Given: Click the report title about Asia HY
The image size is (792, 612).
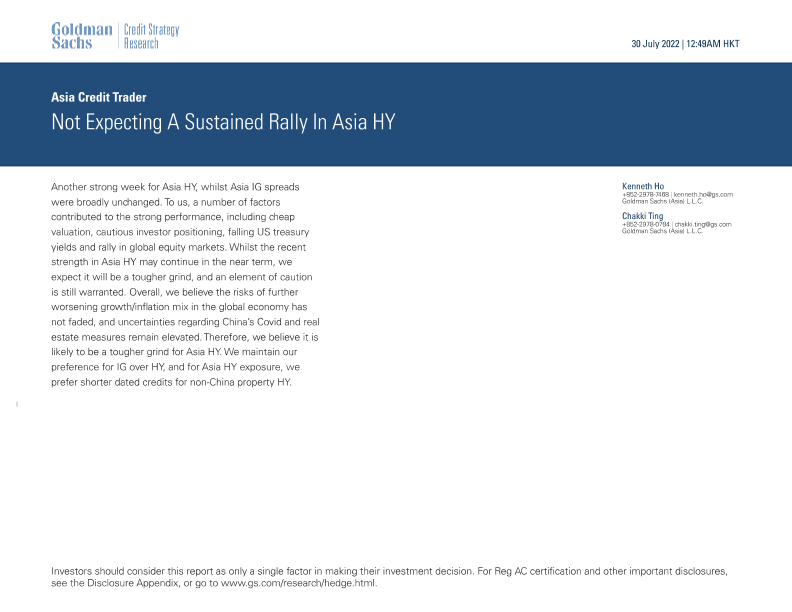Looking at the screenshot, I should pos(223,123).
